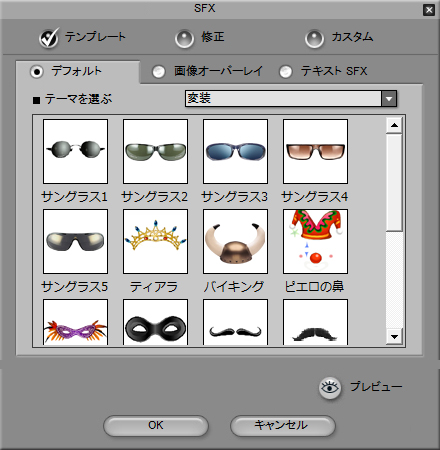Screen dimensions: 440x450
Task: Choose the サングラス2 green sunglasses effect
Action: click(x=155, y=151)
